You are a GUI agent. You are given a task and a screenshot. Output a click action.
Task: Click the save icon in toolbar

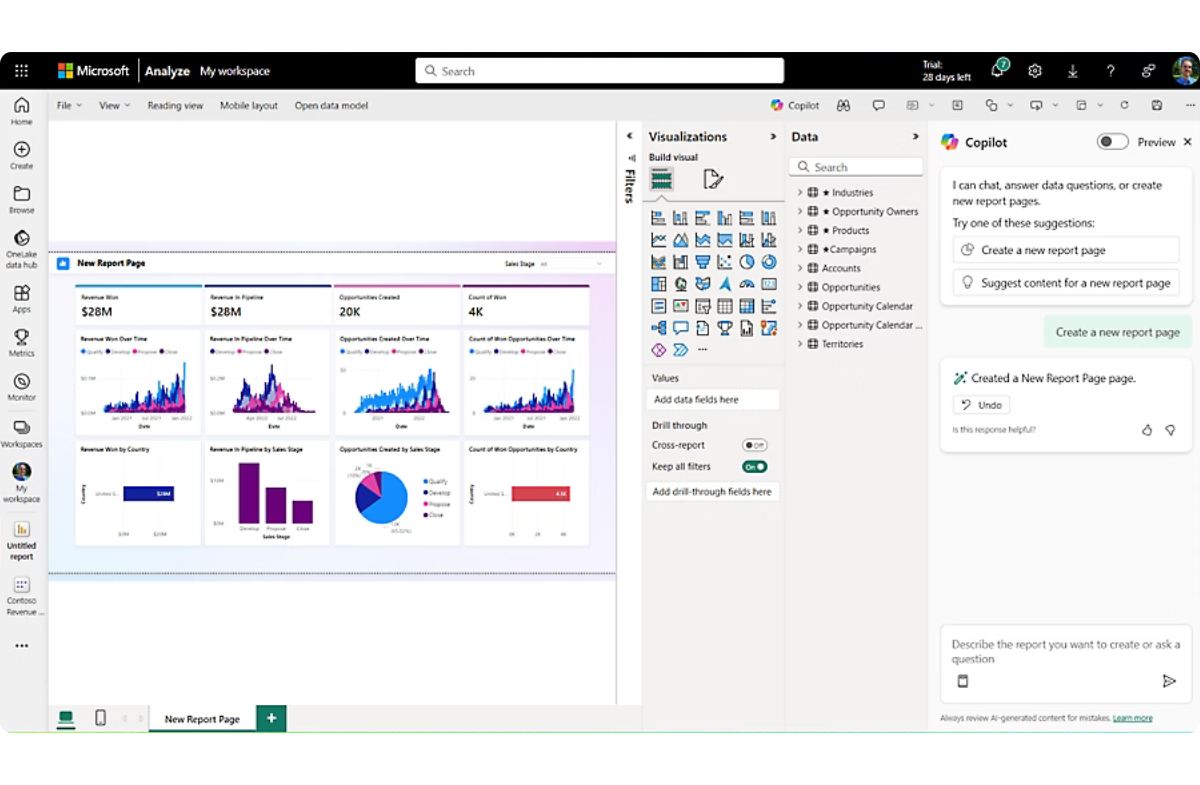1157,105
